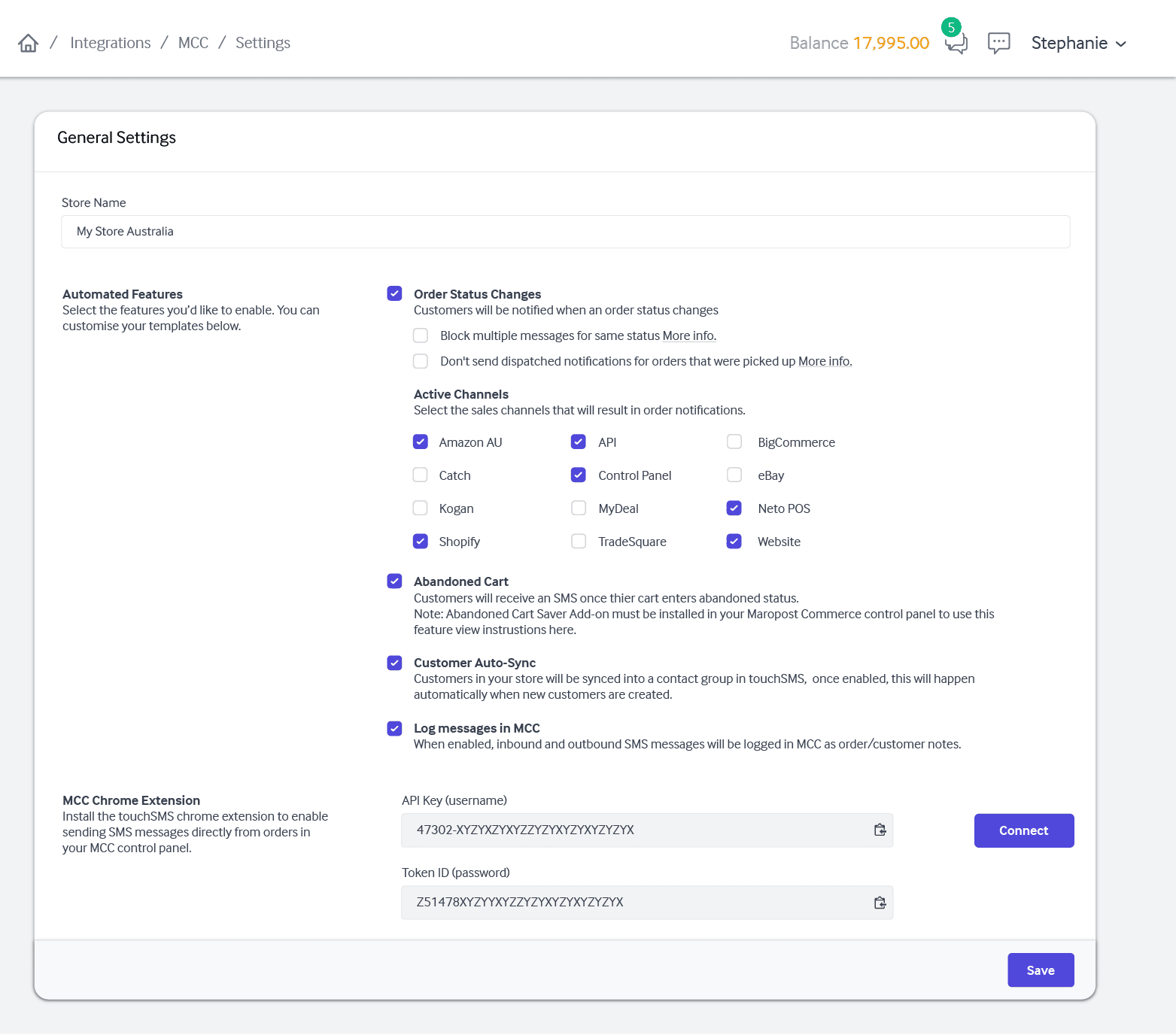Open More info link for dispatched notifications
Viewport: 1176px width, 1035px height.
pyautogui.click(x=824, y=361)
